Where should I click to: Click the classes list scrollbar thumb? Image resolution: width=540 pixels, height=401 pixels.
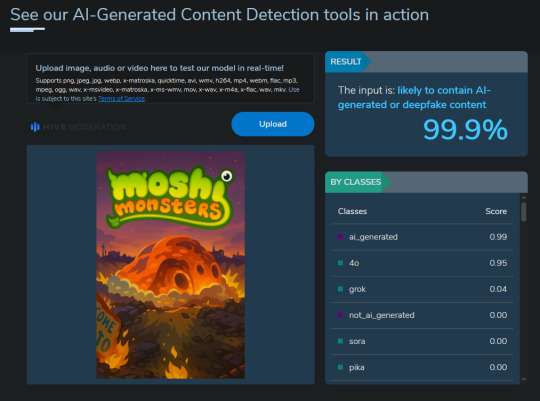coord(524,212)
